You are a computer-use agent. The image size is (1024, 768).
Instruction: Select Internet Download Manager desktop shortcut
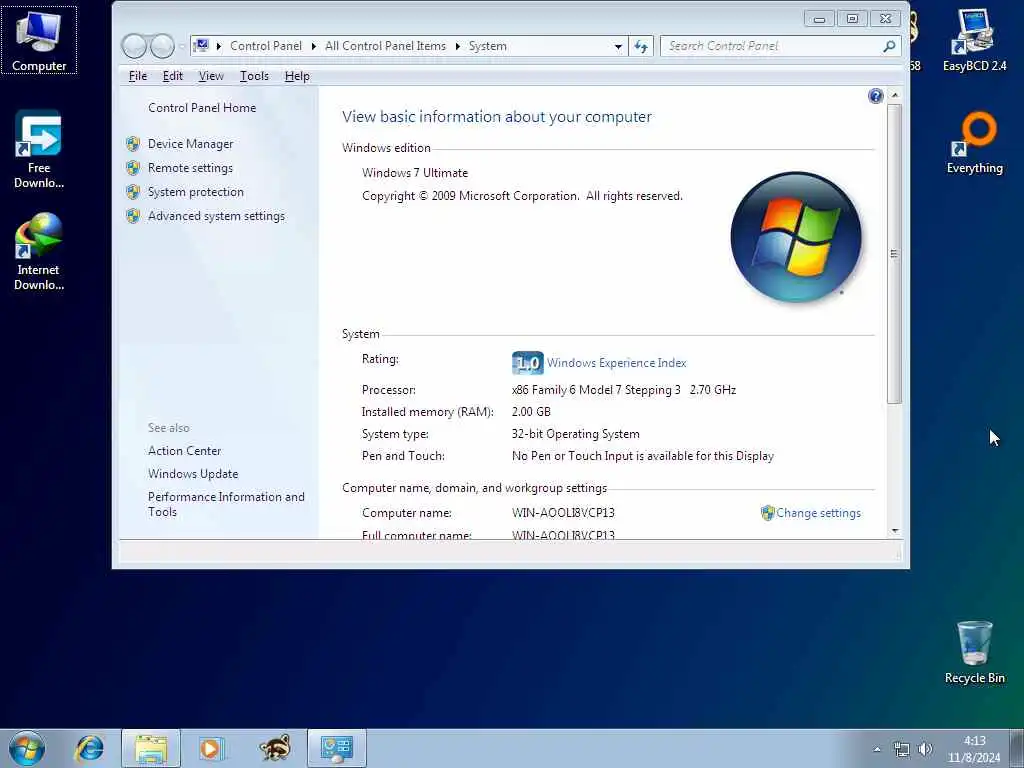[39, 251]
